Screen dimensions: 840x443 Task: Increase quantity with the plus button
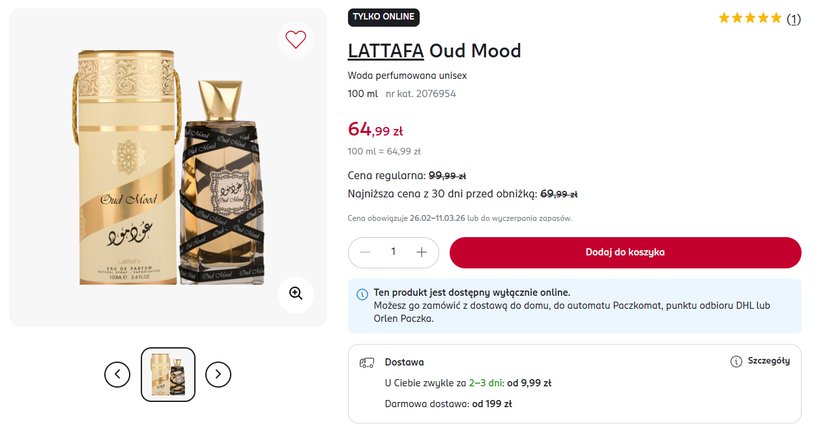coord(422,252)
